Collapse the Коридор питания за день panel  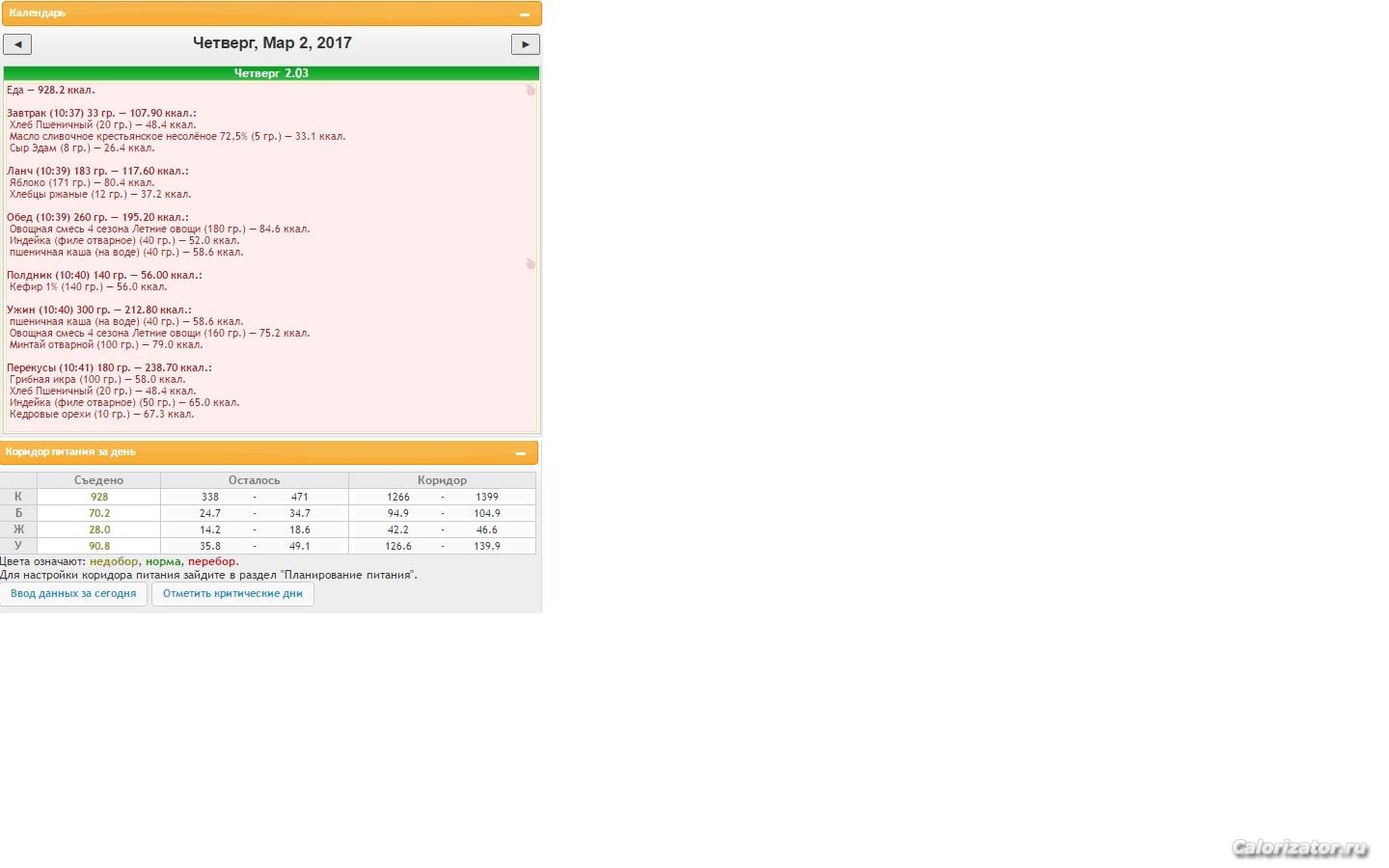pos(521,453)
